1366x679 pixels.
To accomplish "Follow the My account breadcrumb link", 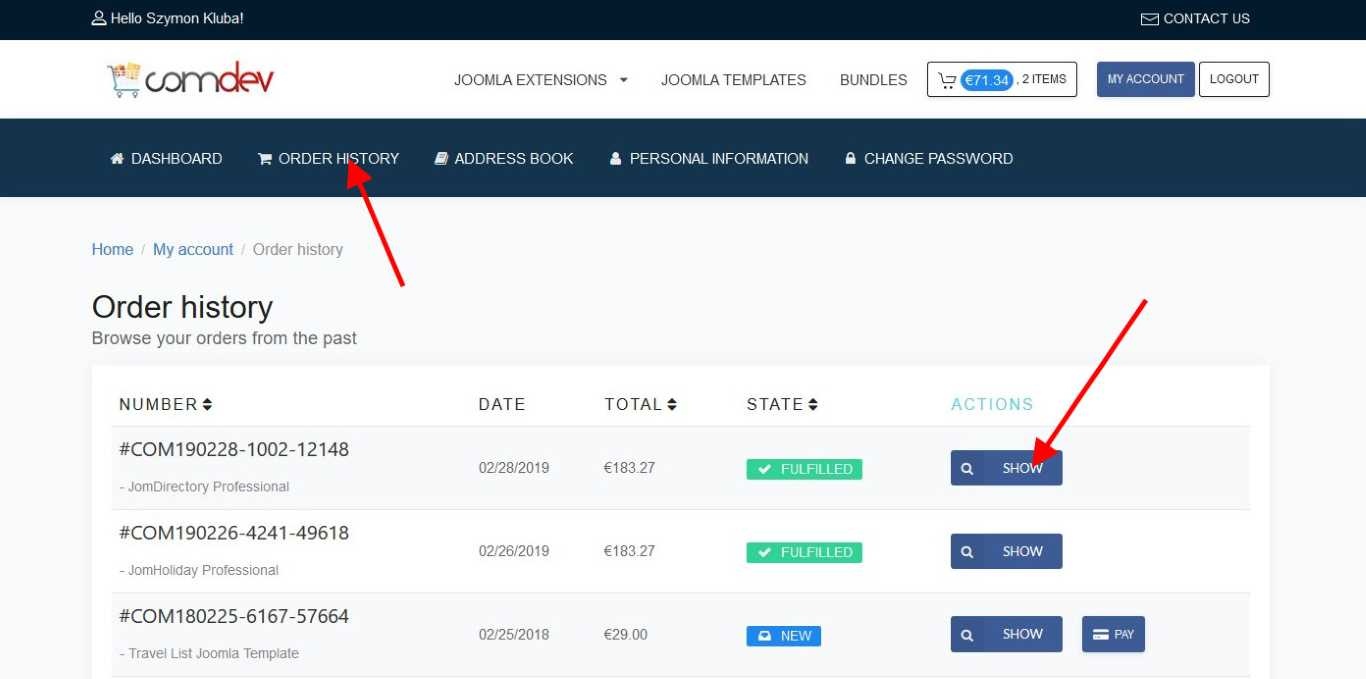I will point(193,249).
